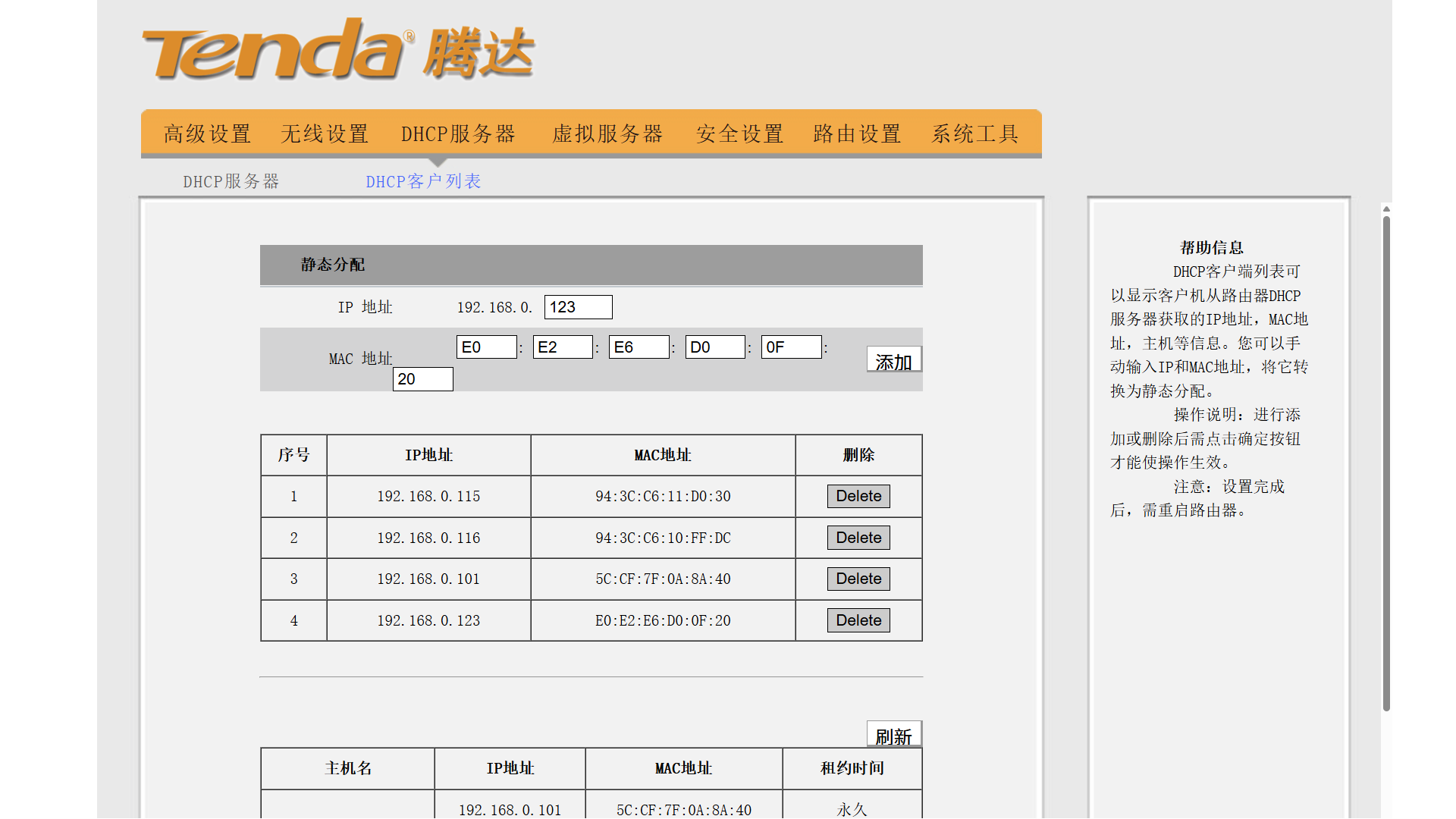Click the 帮助信息 help heading
Viewport: 1456px width, 819px height.
[1212, 248]
